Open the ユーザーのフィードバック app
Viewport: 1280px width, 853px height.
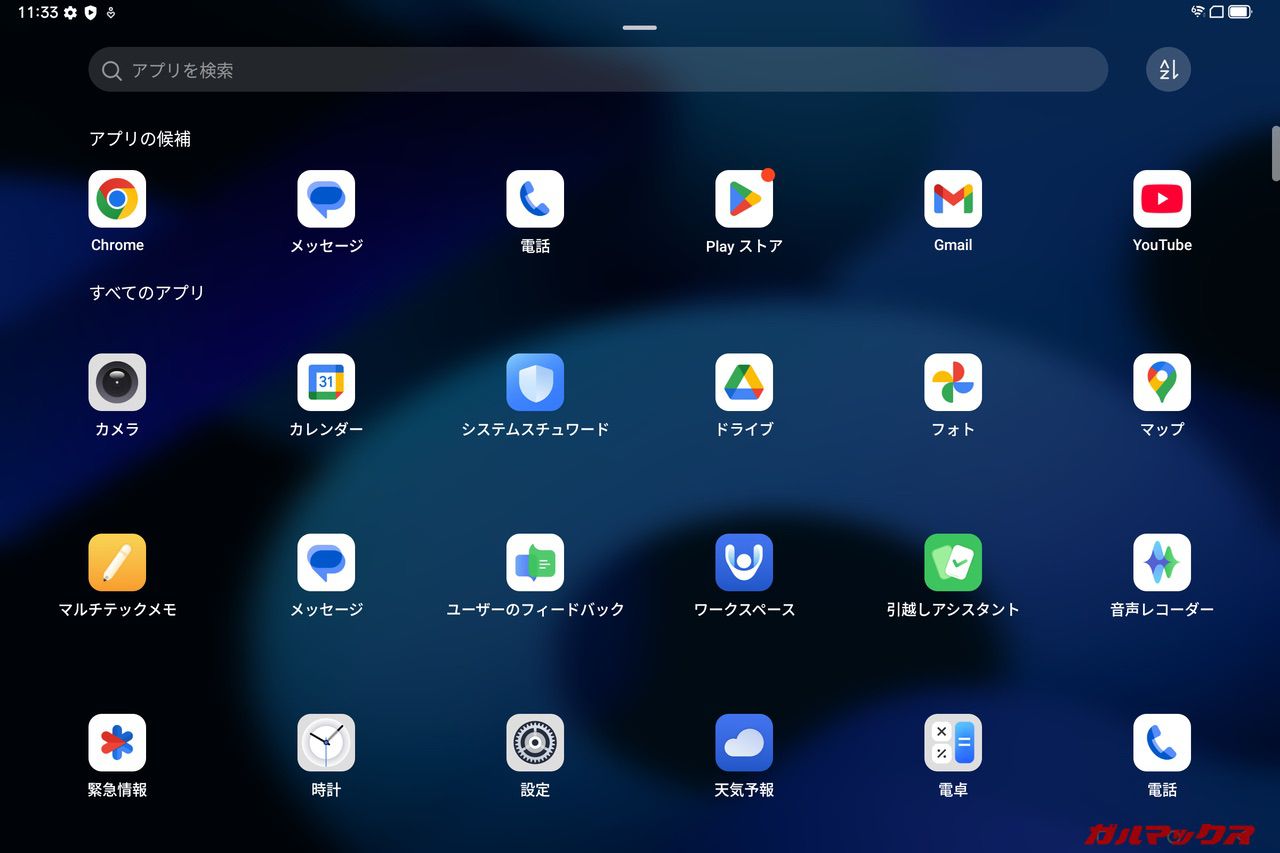coord(535,562)
